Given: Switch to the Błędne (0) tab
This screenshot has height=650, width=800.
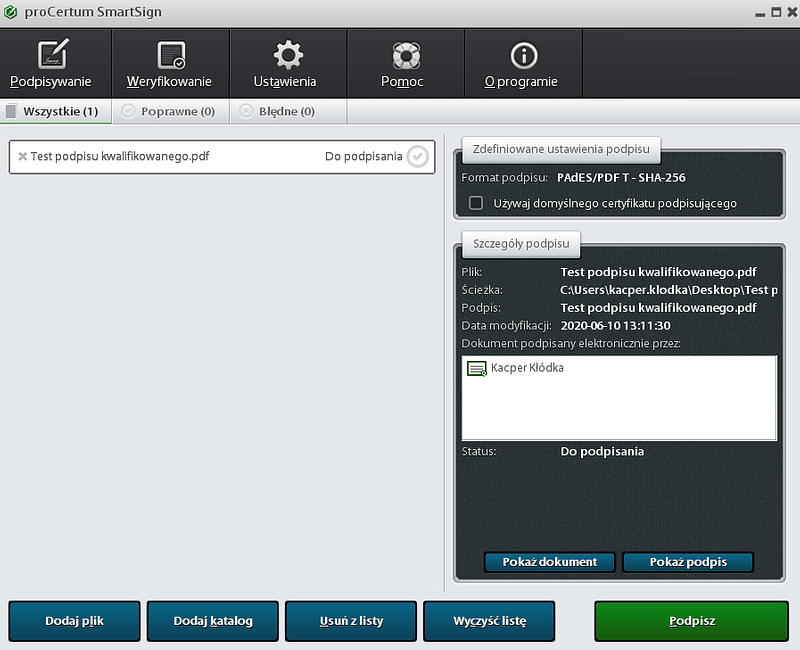Looking at the screenshot, I should 289,111.
